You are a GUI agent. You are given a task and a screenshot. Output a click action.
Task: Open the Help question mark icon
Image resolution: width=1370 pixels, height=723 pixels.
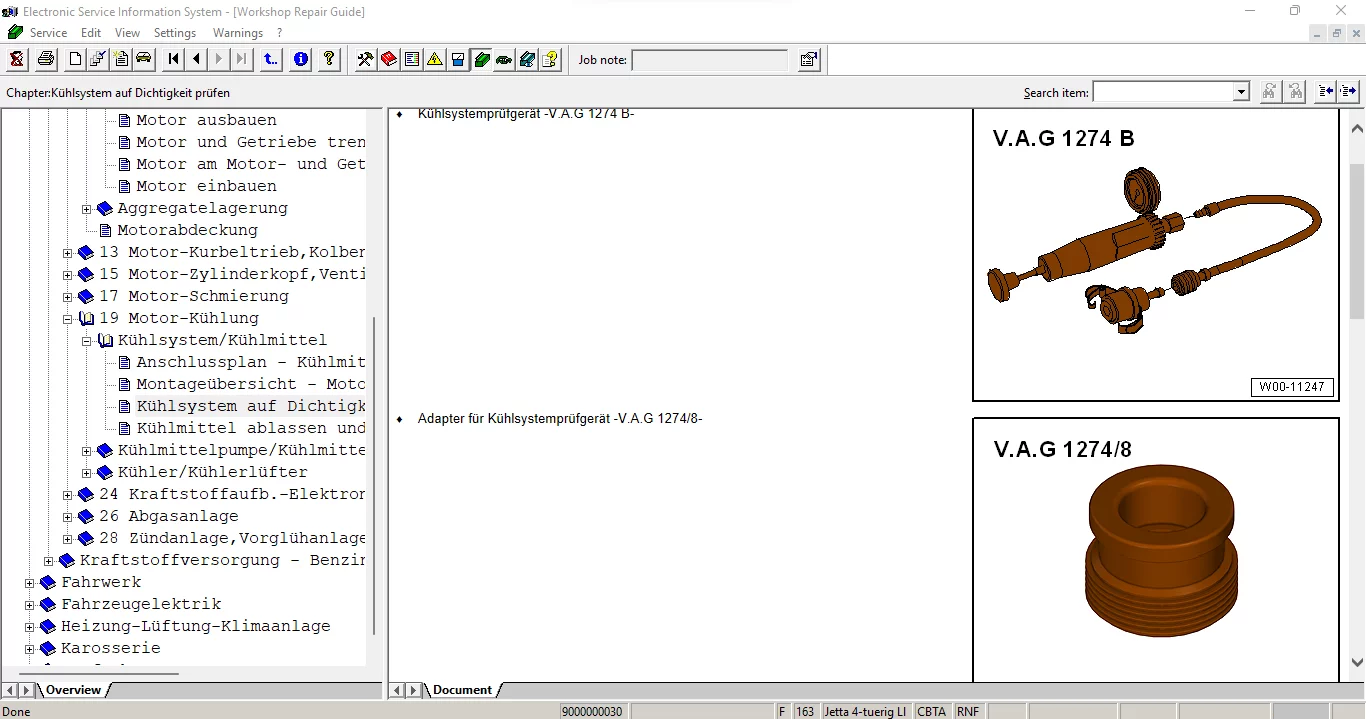(x=328, y=59)
